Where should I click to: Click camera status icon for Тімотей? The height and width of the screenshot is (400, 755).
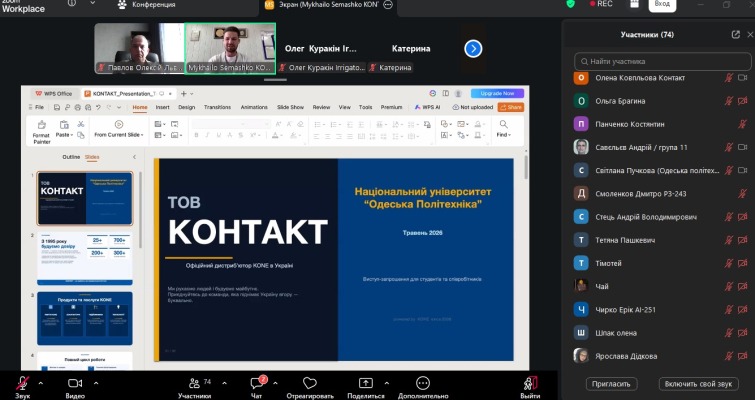pyautogui.click(x=742, y=263)
